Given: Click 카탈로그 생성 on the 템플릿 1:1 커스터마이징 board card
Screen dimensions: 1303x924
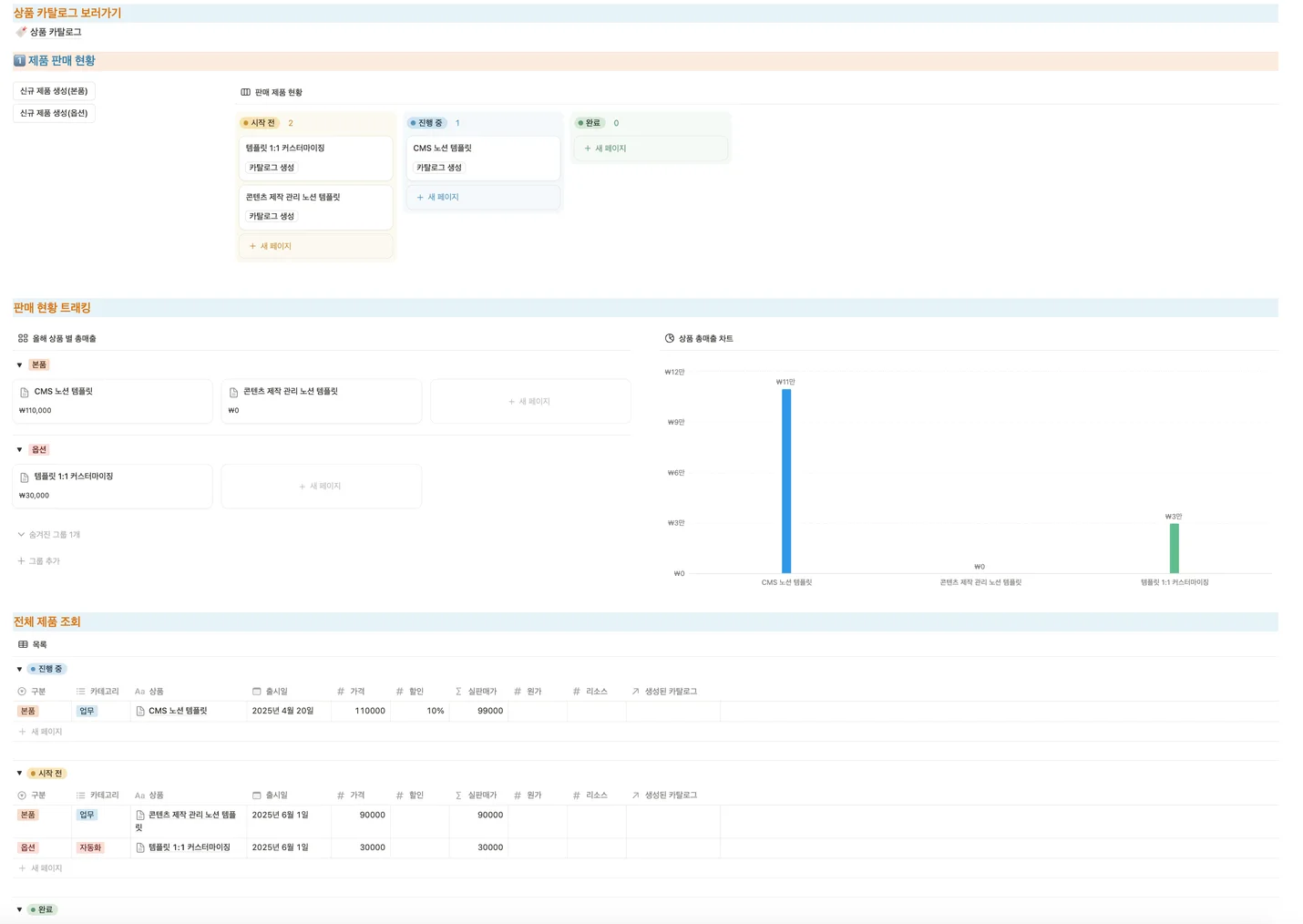Looking at the screenshot, I should click(272, 168).
